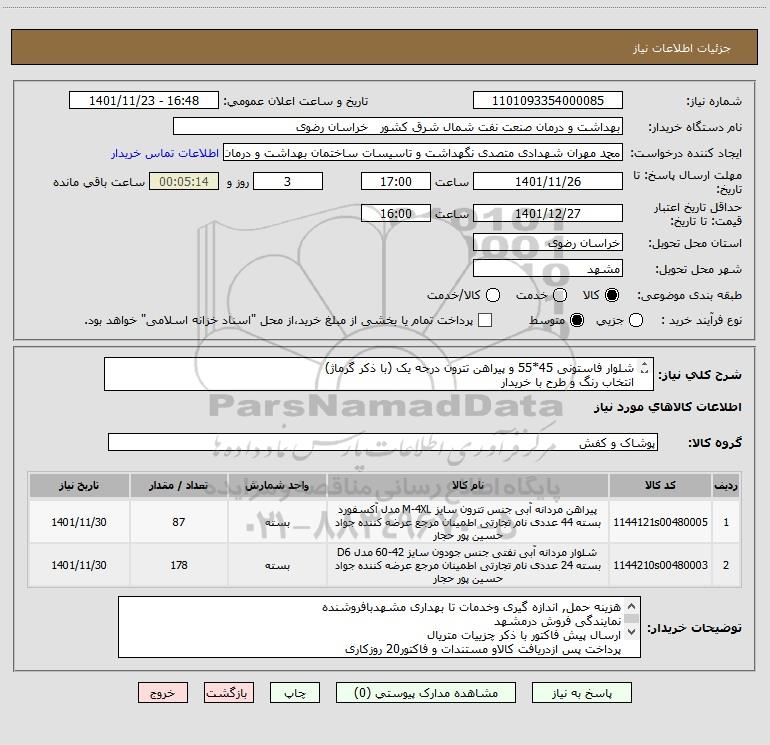Click the شماره نیاز number field
This screenshot has width=770, height=745.
548,100
